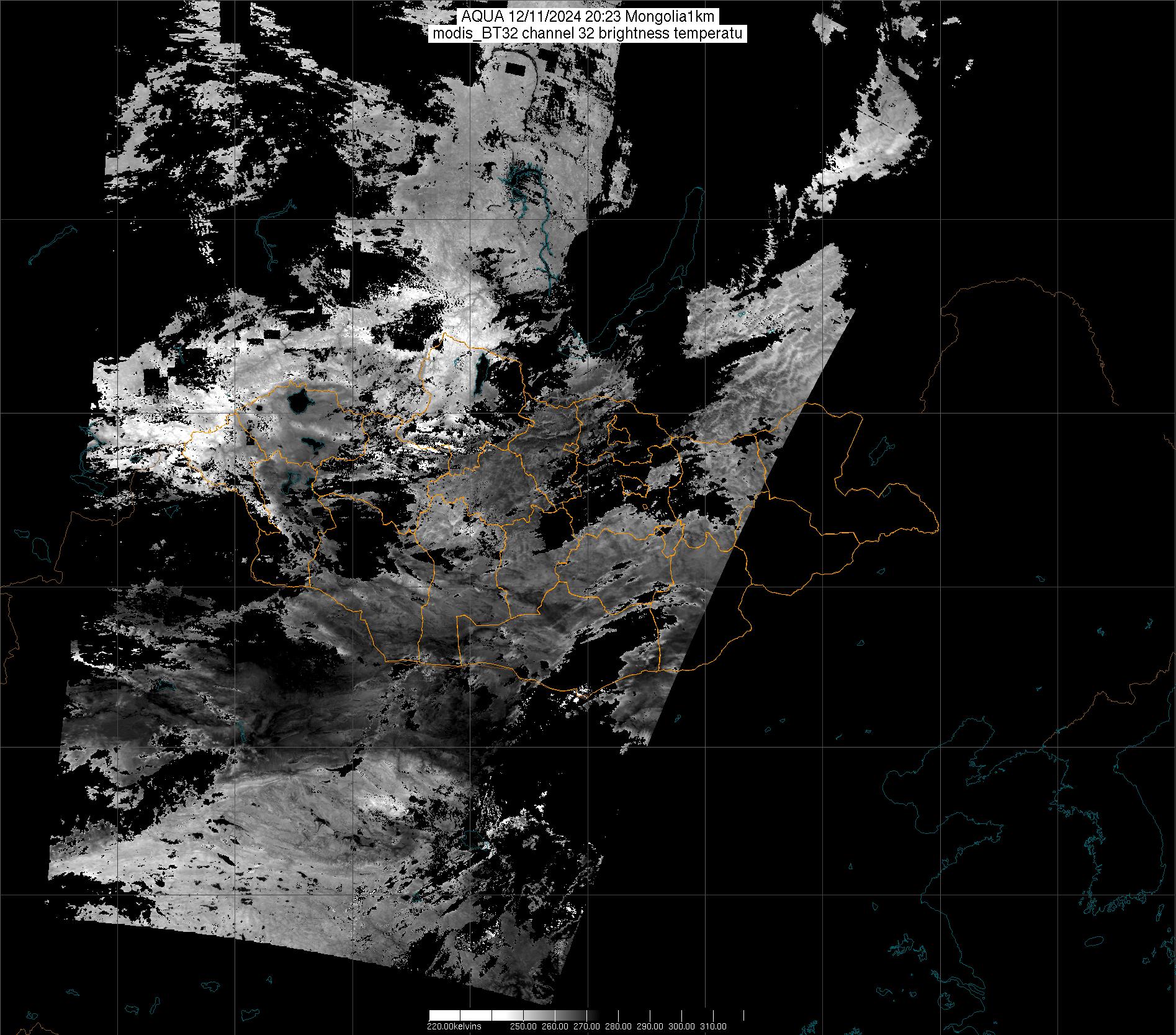
Task: Click the '300.00' scale label
Action: click(682, 1026)
